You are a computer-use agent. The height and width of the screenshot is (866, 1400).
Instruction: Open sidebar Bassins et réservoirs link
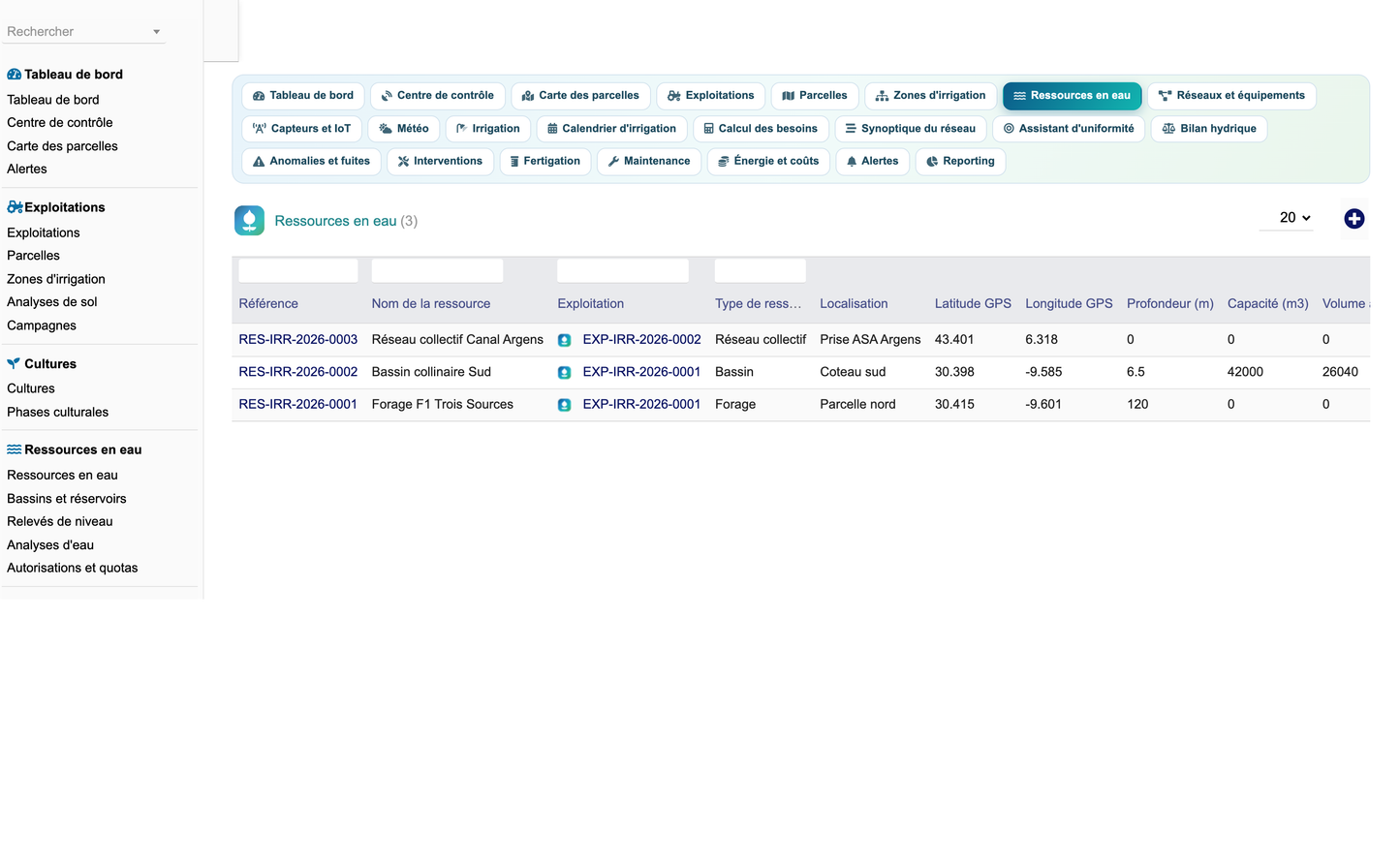67,499
